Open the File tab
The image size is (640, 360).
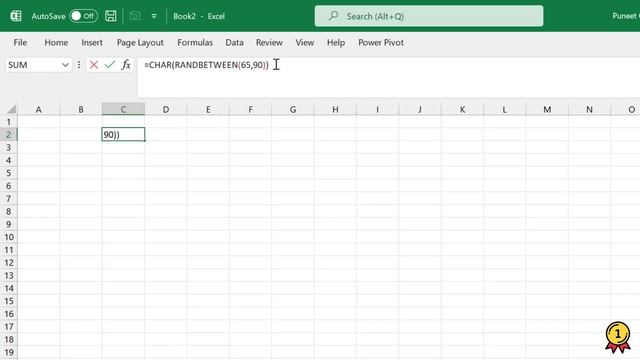(x=20, y=42)
